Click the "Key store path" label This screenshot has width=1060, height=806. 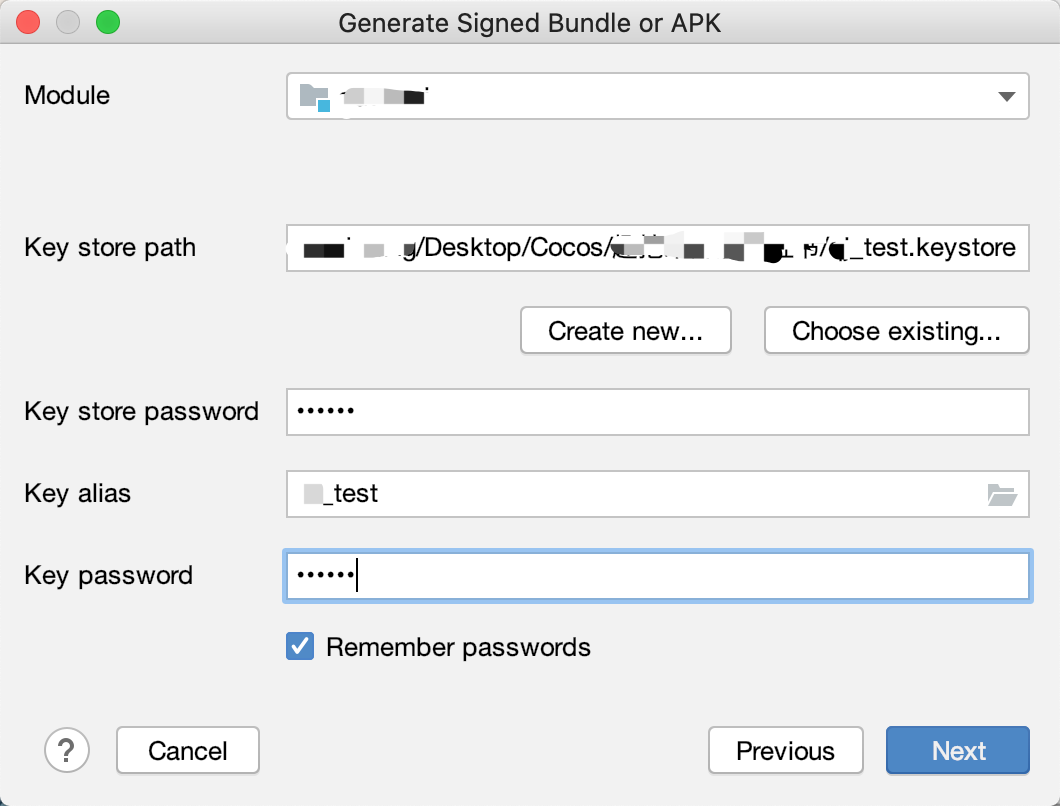point(110,248)
